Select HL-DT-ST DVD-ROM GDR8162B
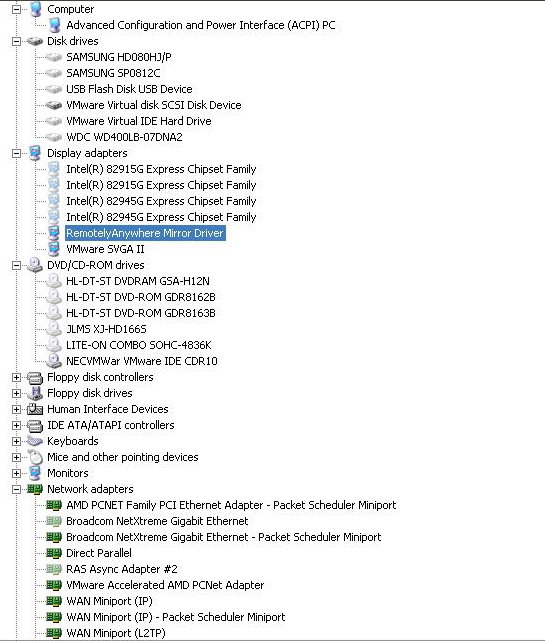 [x=141, y=297]
